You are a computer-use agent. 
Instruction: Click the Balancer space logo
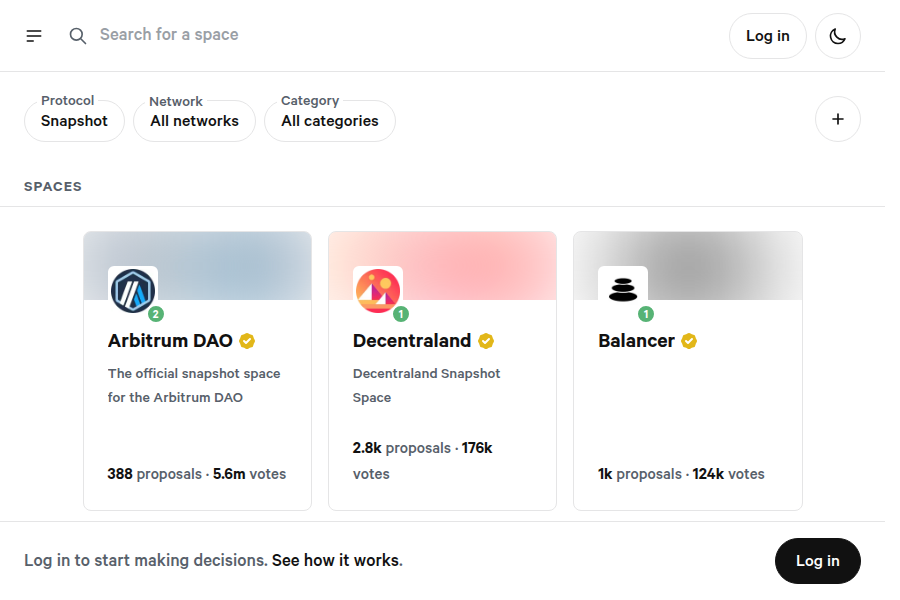(x=623, y=290)
